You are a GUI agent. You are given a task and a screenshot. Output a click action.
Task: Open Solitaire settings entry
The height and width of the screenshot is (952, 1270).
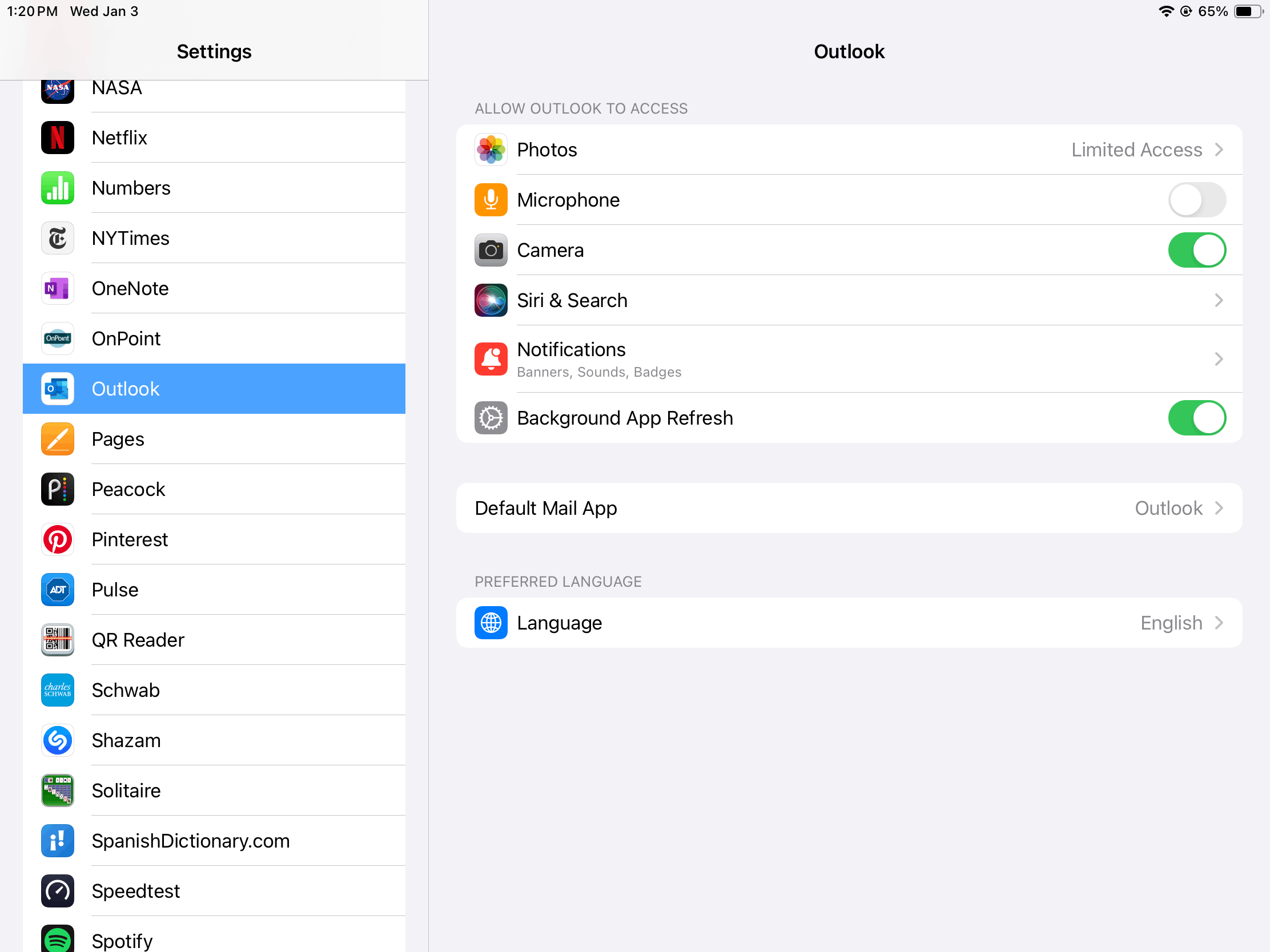click(214, 790)
